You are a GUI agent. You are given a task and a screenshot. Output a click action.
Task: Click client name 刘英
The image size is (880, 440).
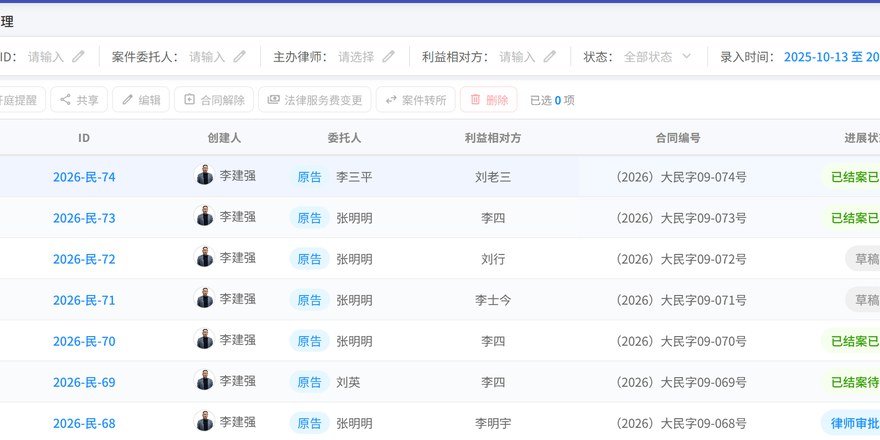pos(349,382)
